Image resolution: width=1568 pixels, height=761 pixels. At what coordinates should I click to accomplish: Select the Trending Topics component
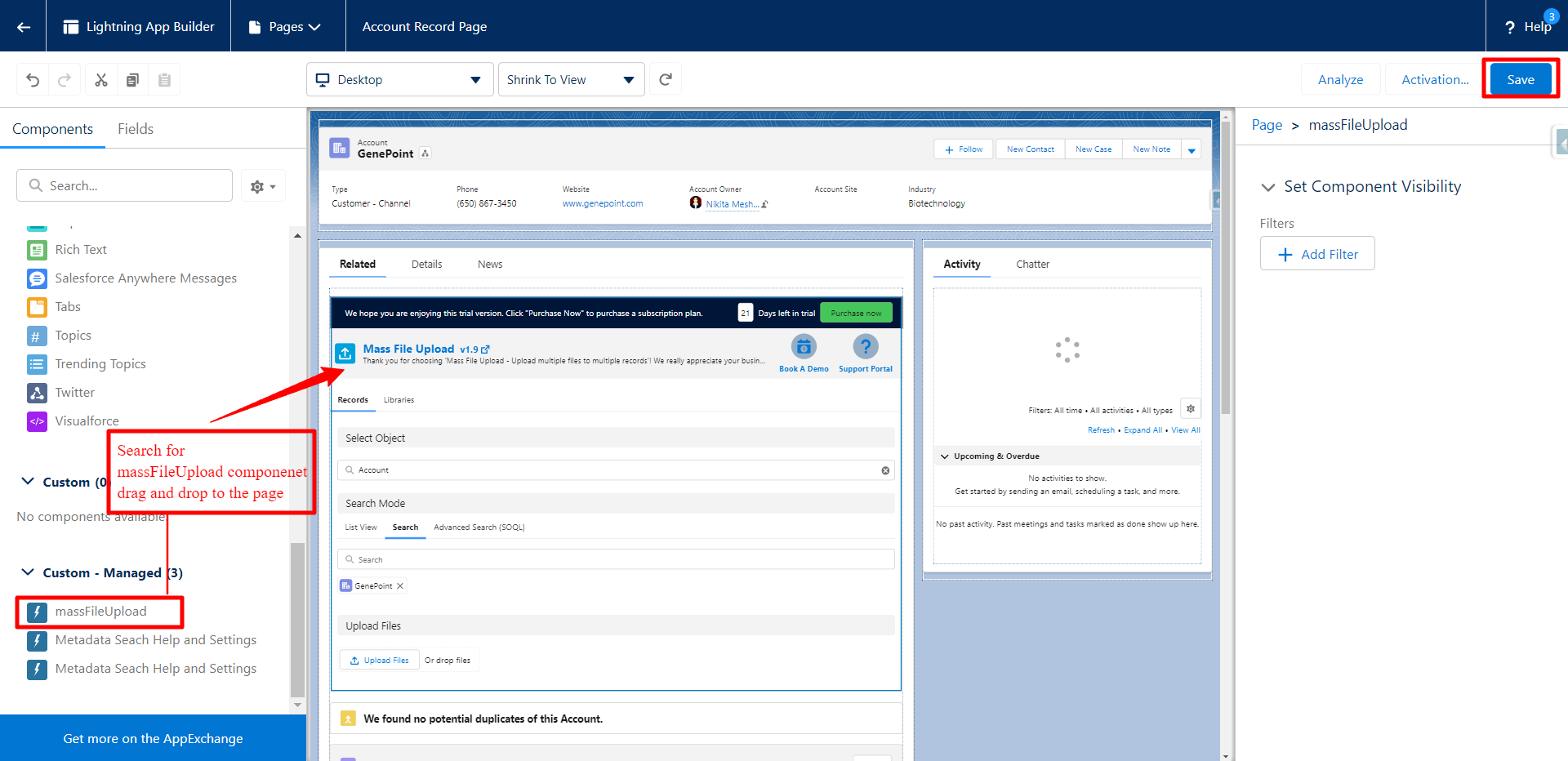point(87,364)
